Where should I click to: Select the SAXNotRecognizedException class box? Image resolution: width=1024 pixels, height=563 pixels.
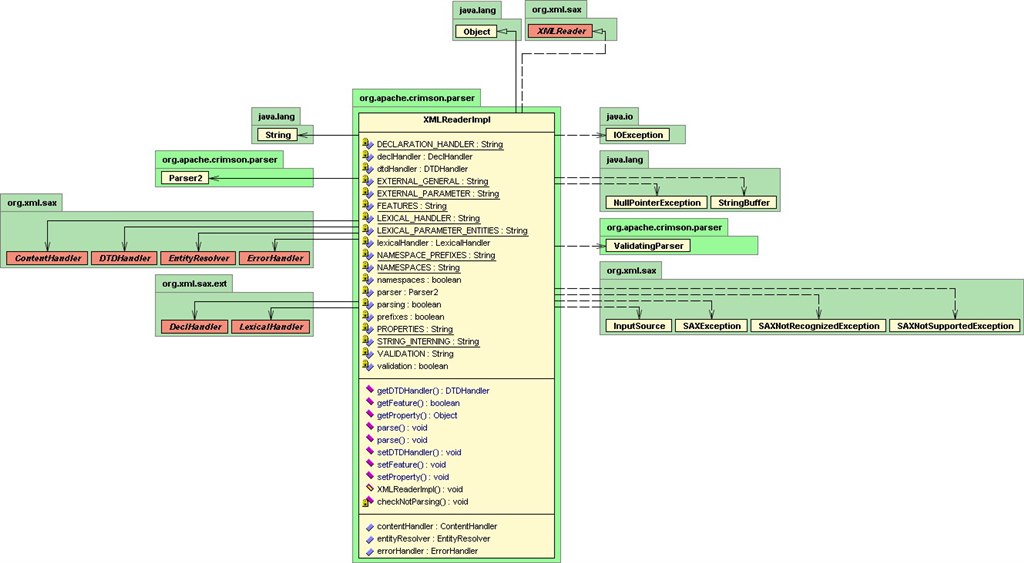tap(819, 326)
